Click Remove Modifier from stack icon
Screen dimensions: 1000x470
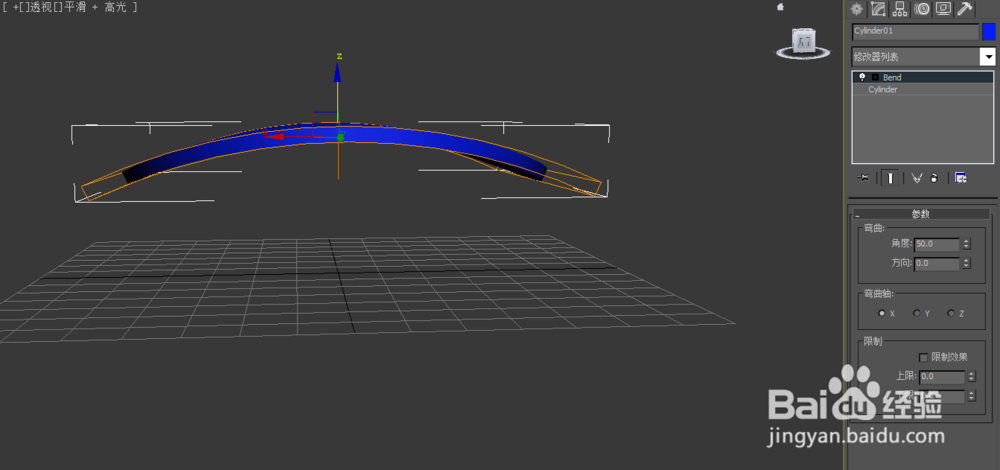[x=934, y=179]
